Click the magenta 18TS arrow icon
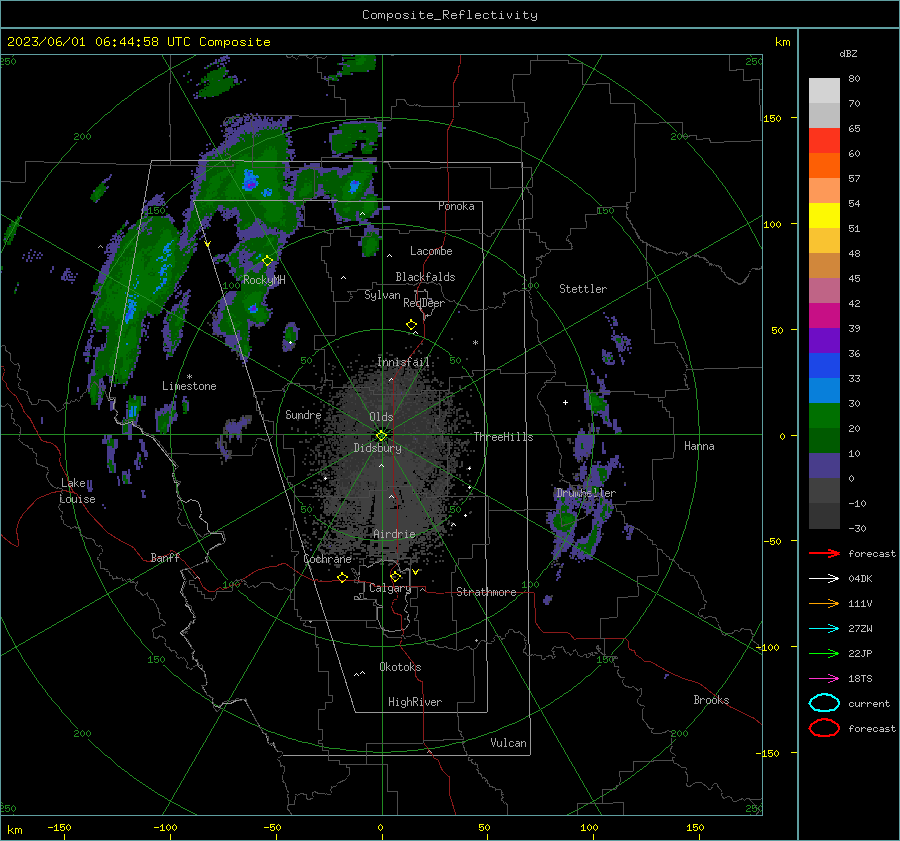Image resolution: width=900 pixels, height=841 pixels. pyautogui.click(x=824, y=679)
